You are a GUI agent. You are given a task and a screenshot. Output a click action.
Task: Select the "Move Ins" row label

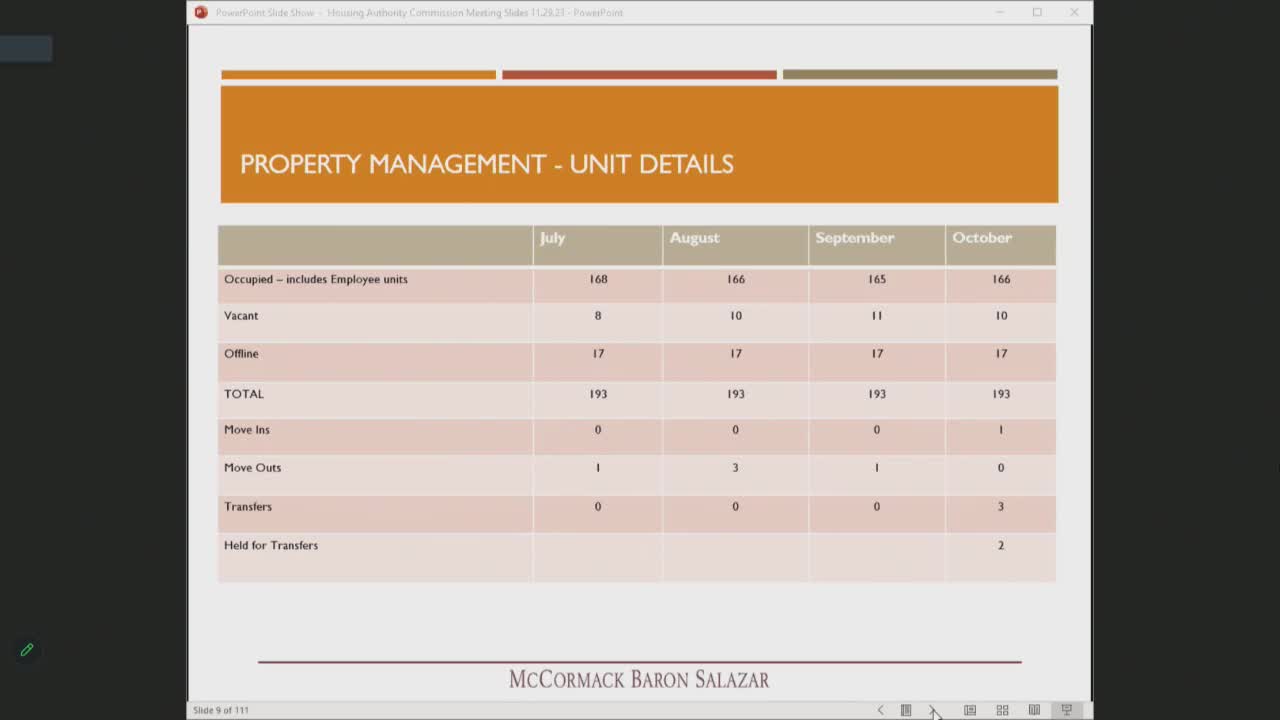click(247, 429)
